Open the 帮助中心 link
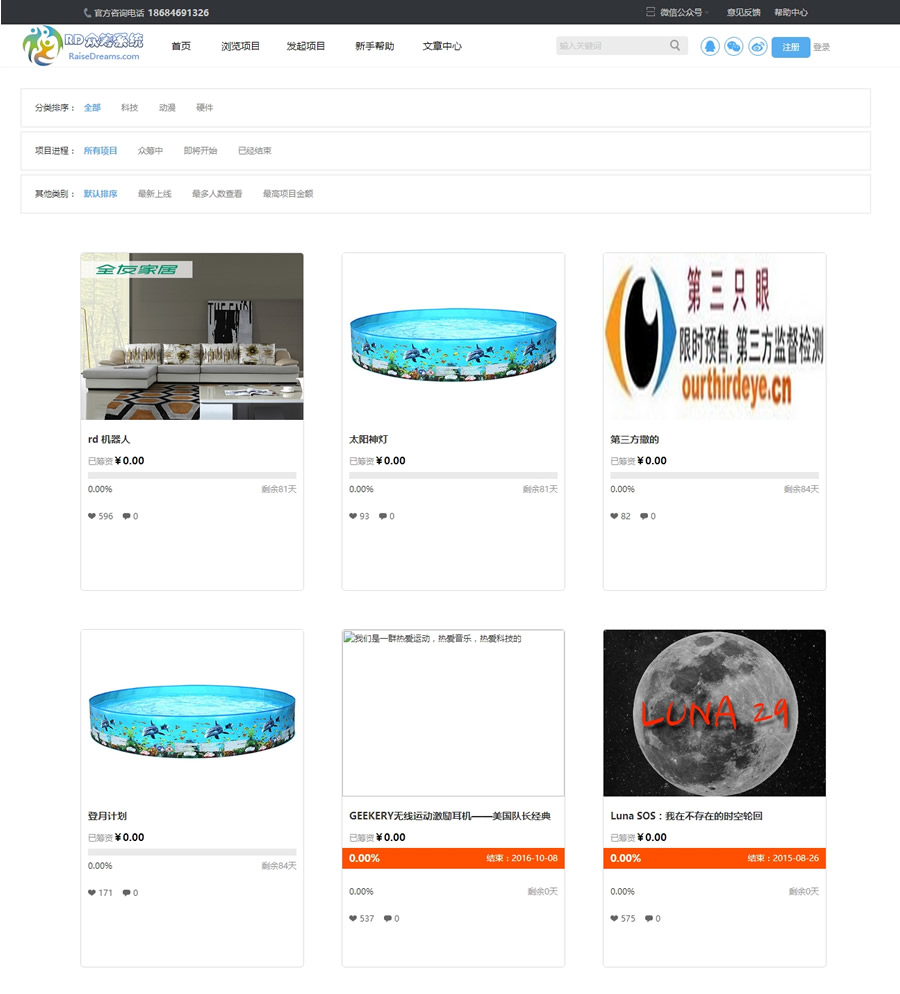Viewport: 900px width, 994px height. [791, 12]
